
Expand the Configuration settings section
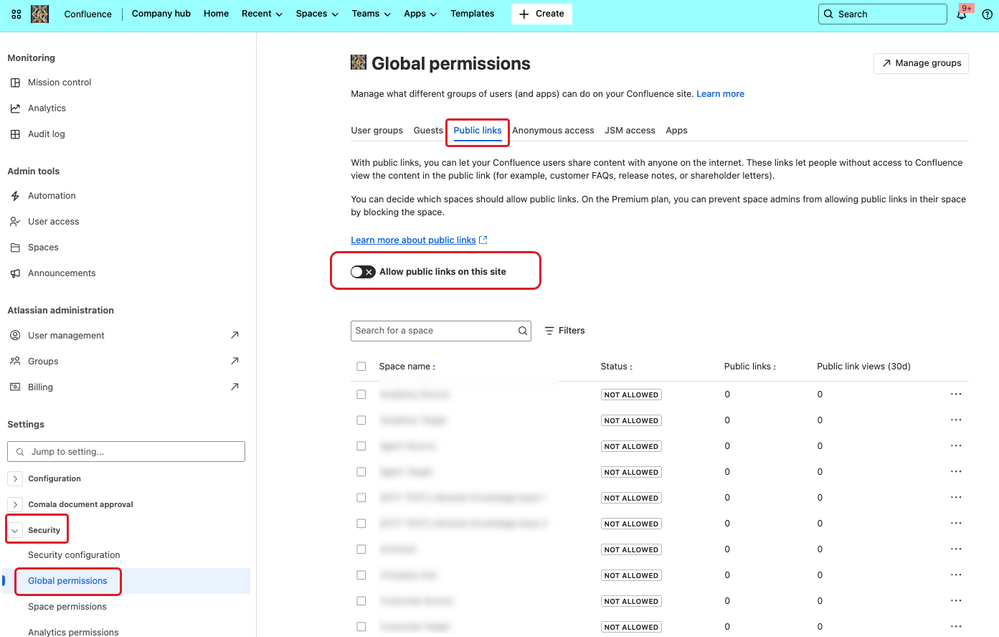pyautogui.click(x=15, y=478)
